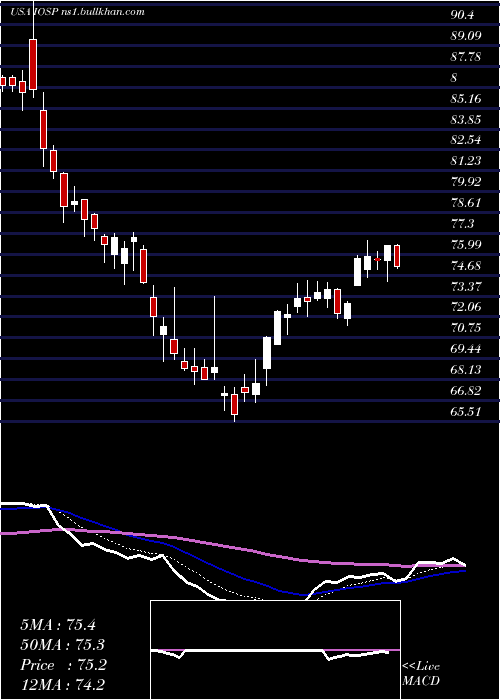Viewport: 500px width, 700px height.
Task: Click the 72.06 axis value
Action: [466, 307]
